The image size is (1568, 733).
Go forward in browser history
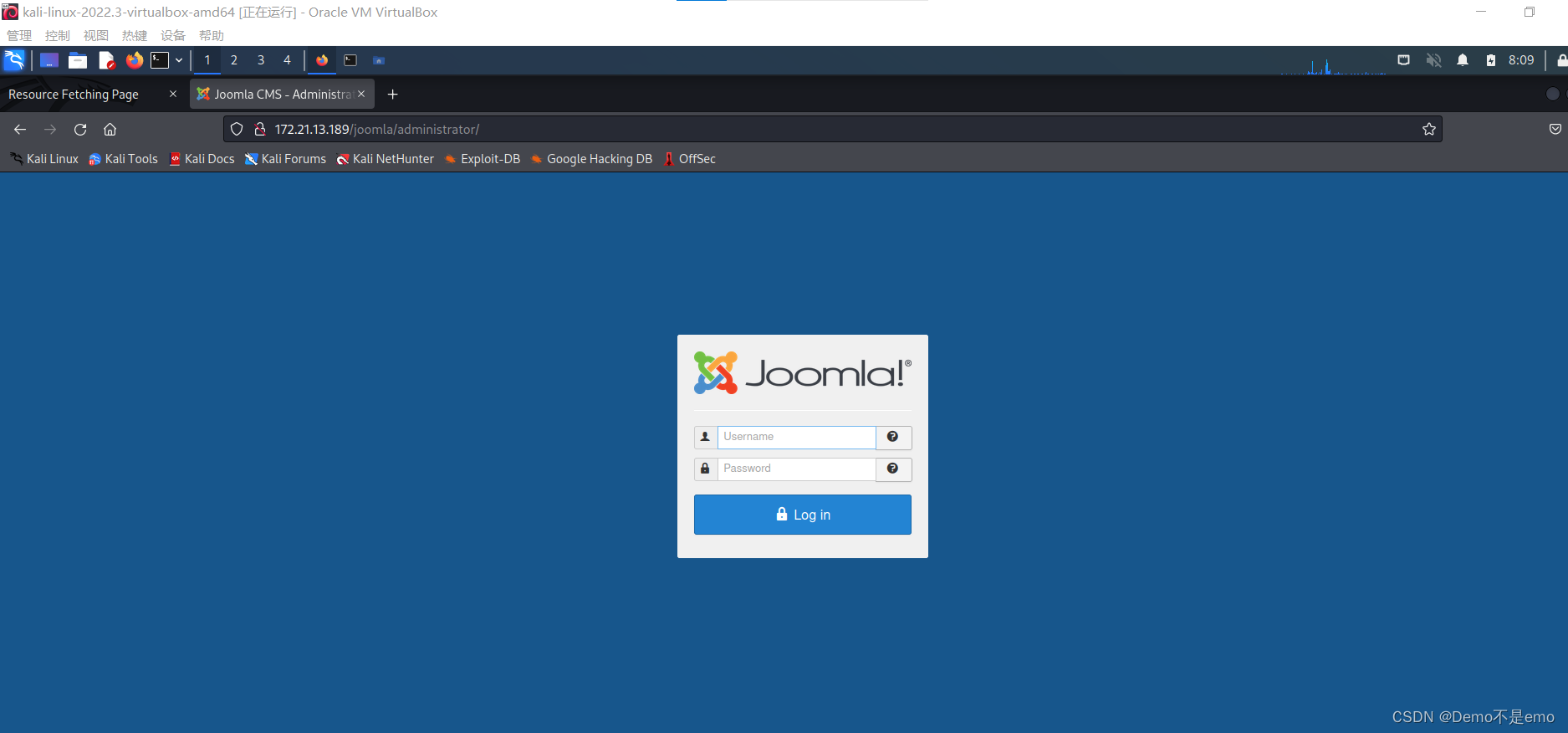[50, 129]
